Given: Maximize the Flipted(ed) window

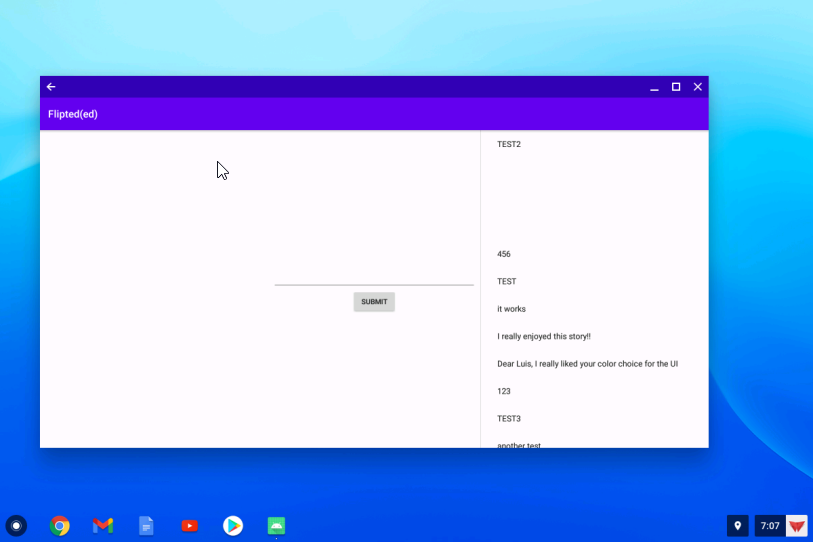Looking at the screenshot, I should [x=676, y=87].
